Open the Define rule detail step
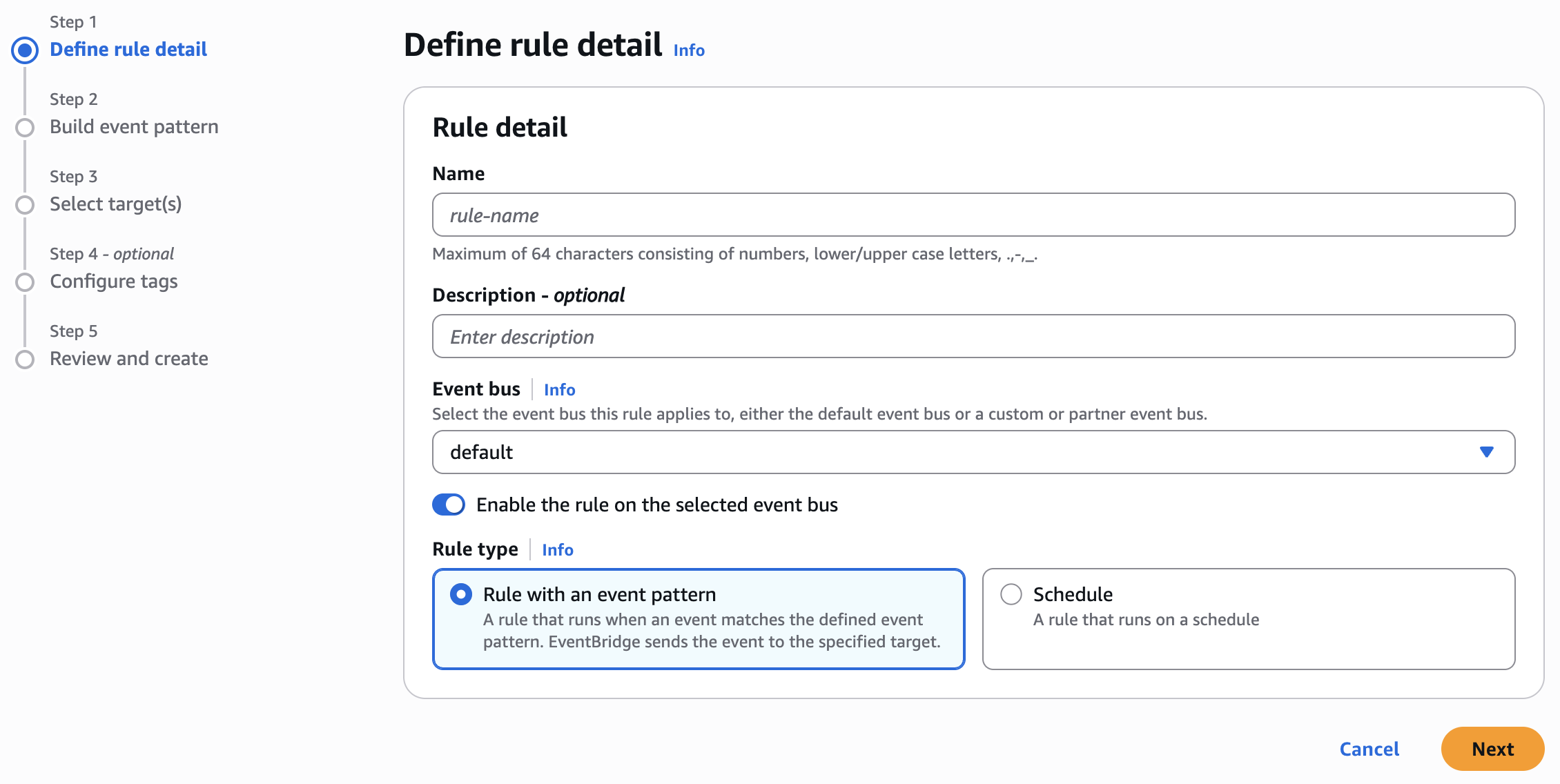Viewport: 1560px width, 784px height. 128,50
